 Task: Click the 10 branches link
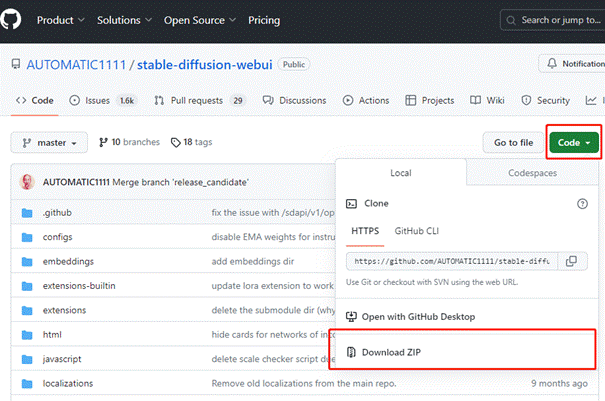pyautogui.click(x=129, y=143)
